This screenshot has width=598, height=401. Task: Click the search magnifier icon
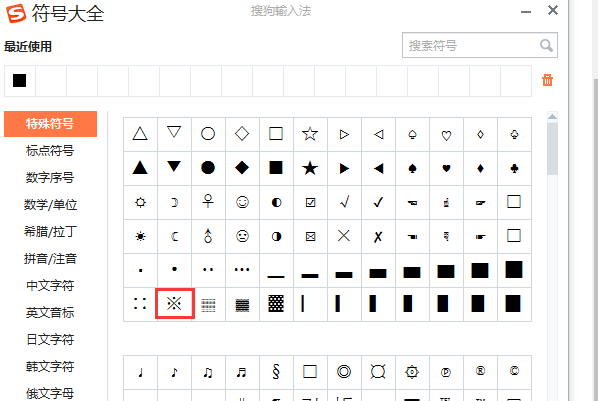click(x=546, y=45)
